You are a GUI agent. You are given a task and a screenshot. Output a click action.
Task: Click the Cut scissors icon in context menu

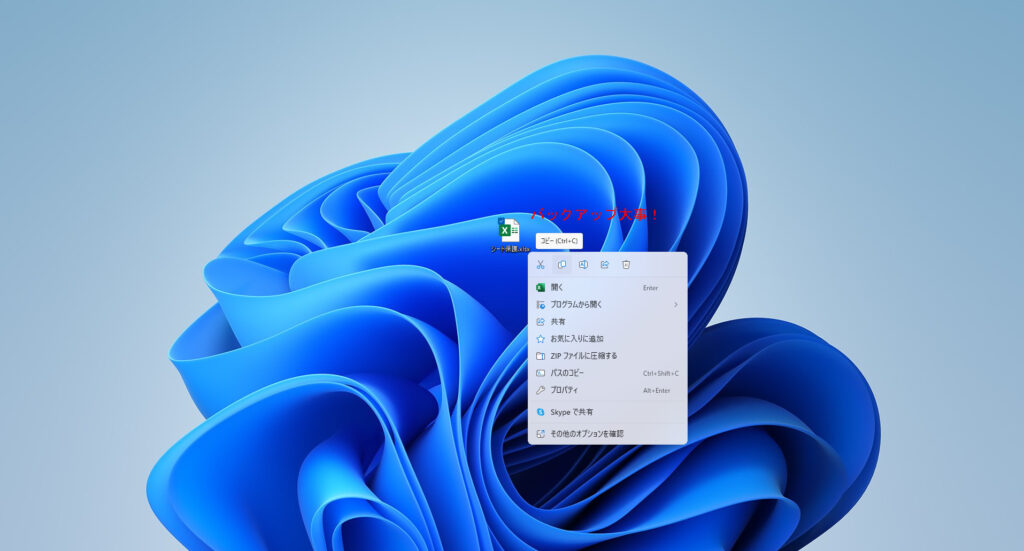(540, 264)
